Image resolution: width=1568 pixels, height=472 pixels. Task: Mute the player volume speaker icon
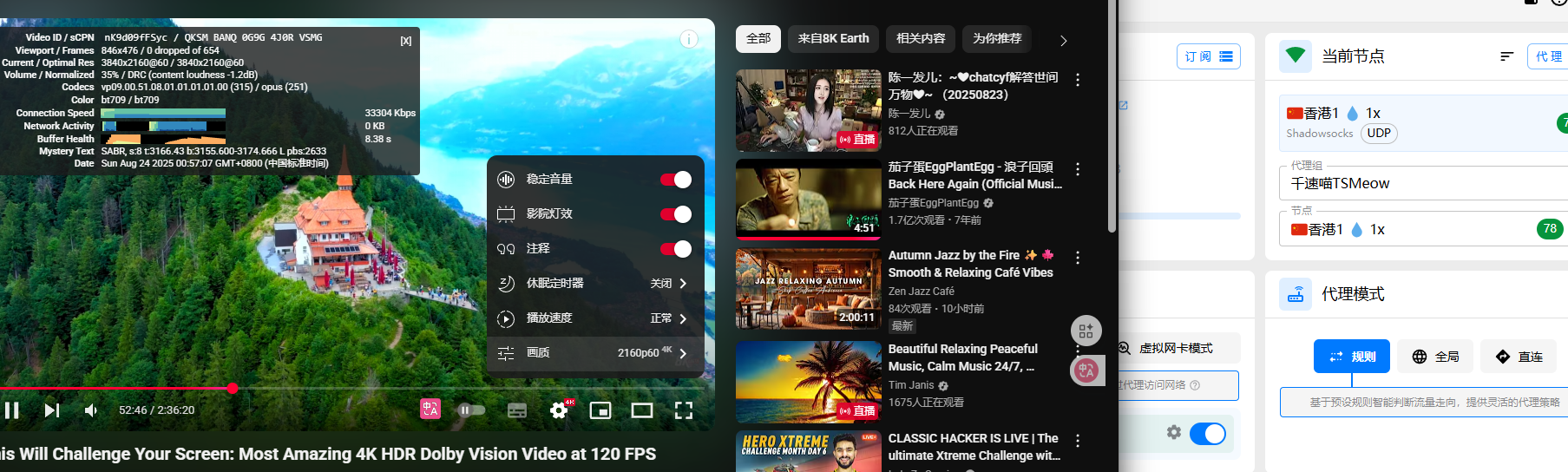[91, 410]
